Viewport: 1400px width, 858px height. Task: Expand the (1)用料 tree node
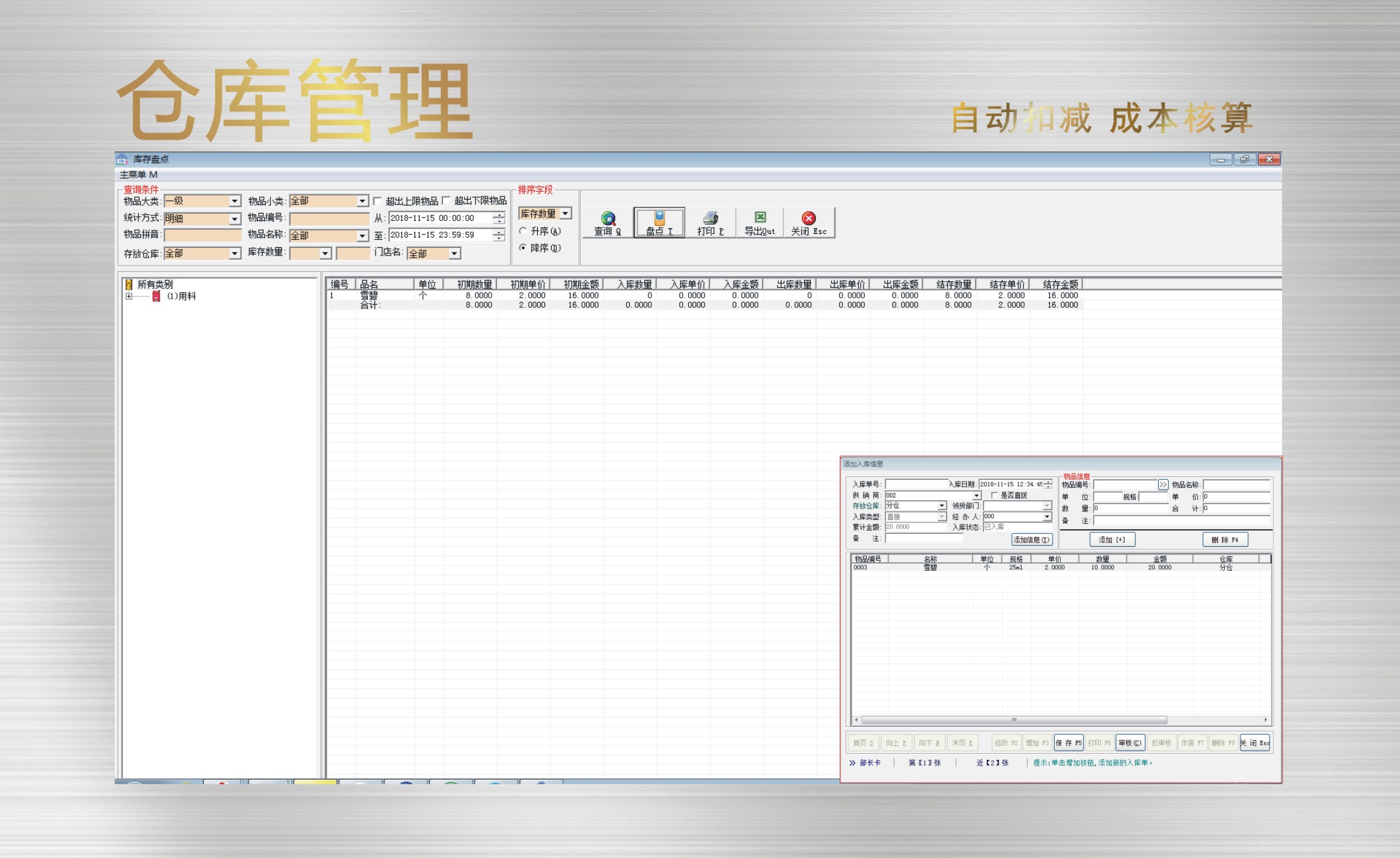coord(129,297)
